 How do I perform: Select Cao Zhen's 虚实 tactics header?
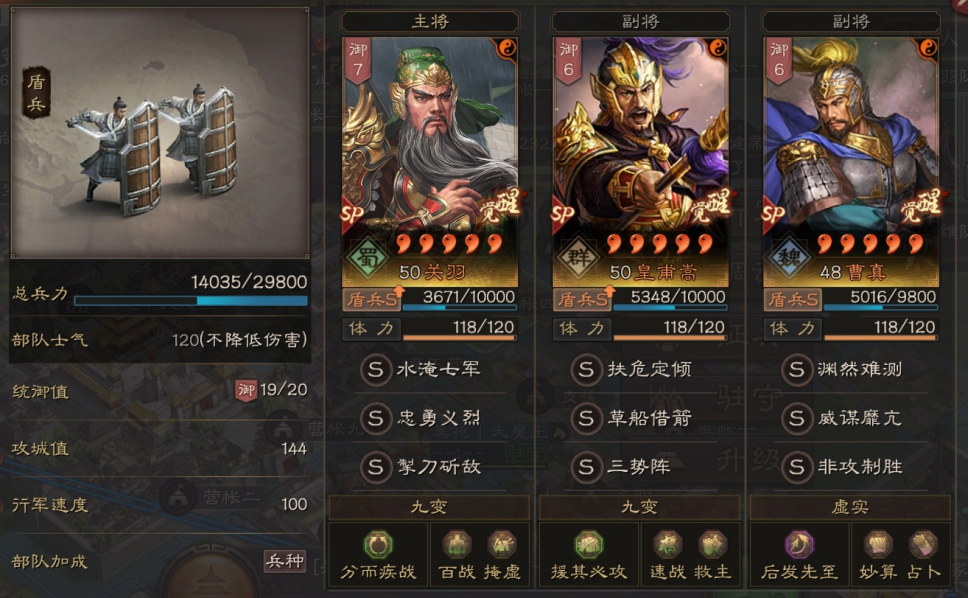pos(850,507)
